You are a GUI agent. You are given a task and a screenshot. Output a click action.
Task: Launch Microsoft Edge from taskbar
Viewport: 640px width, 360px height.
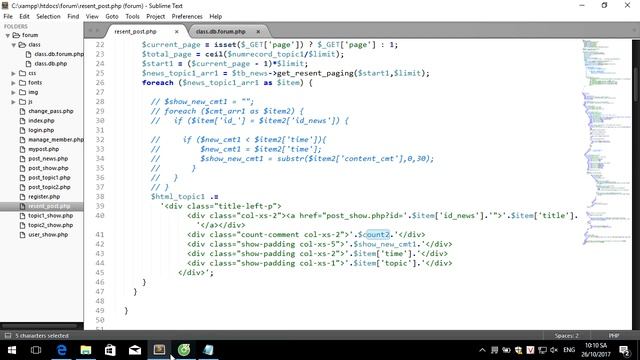tap(62, 350)
